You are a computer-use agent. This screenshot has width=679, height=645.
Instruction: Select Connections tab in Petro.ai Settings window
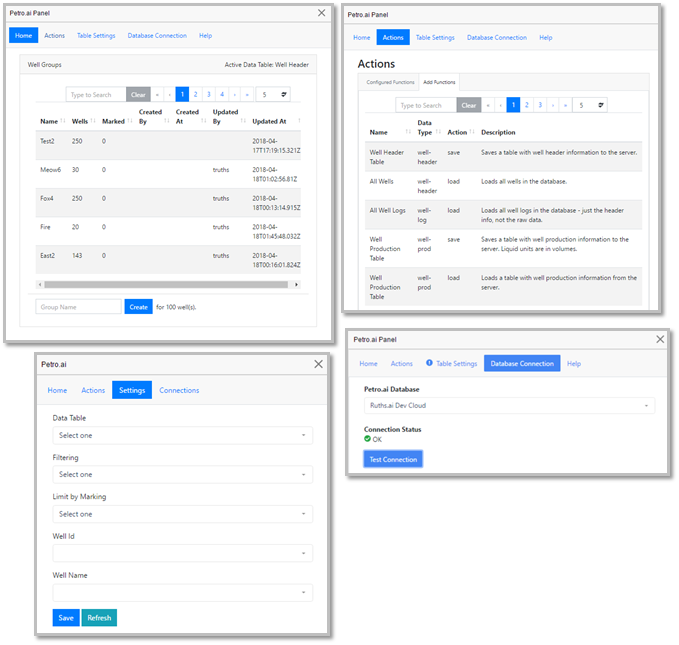click(x=179, y=390)
